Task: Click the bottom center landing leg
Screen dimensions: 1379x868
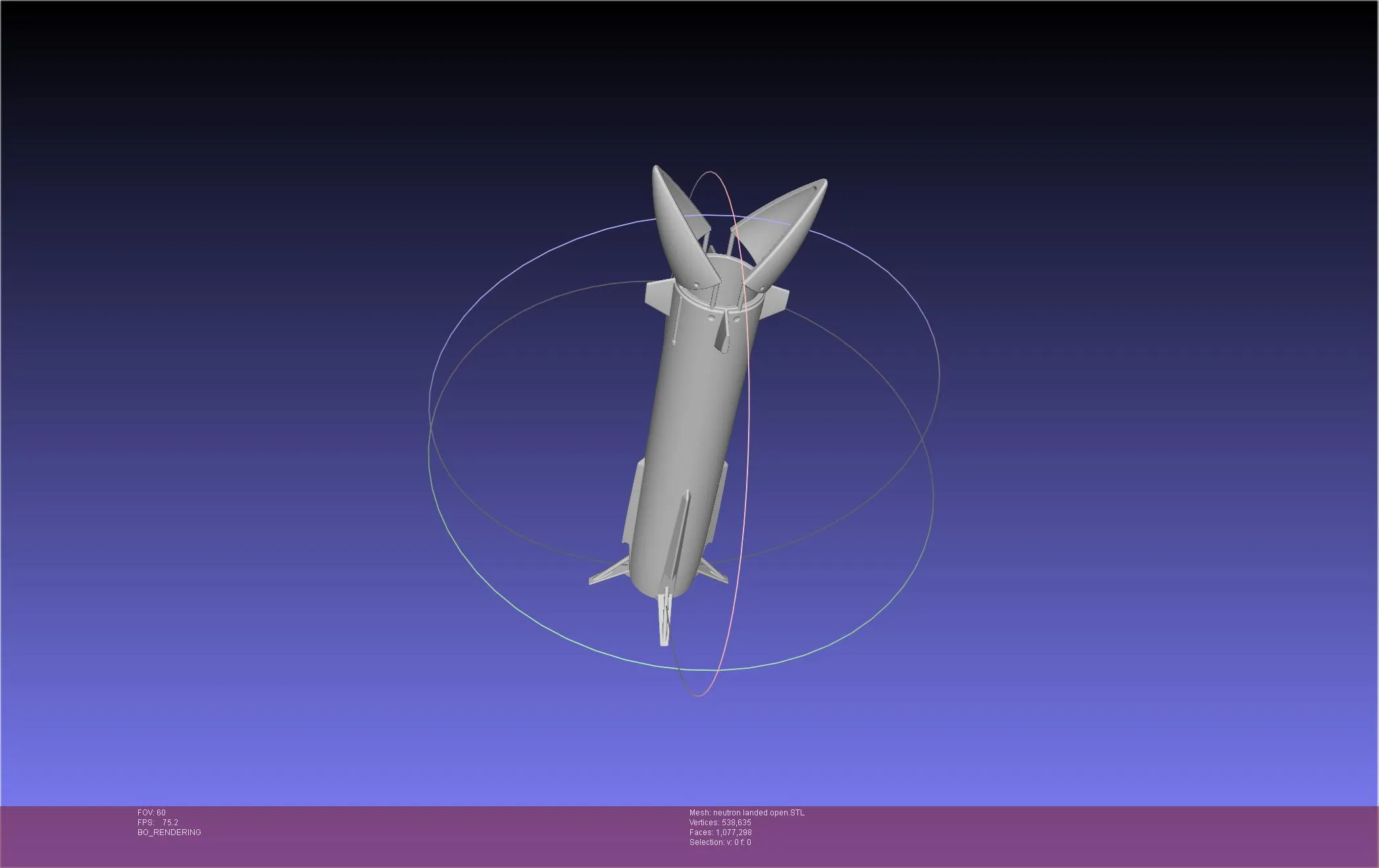Action: click(x=666, y=618)
